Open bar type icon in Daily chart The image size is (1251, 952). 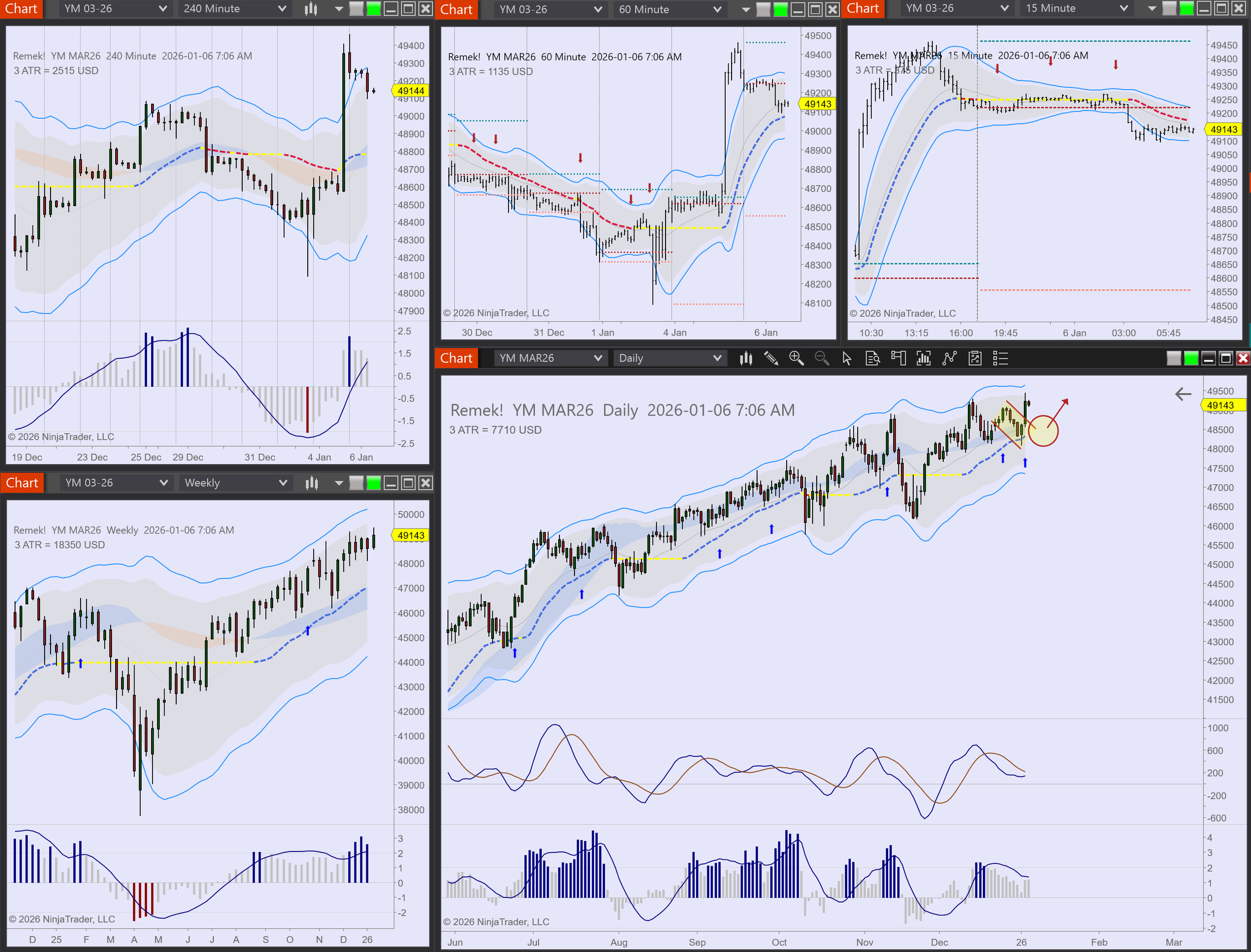(x=746, y=358)
